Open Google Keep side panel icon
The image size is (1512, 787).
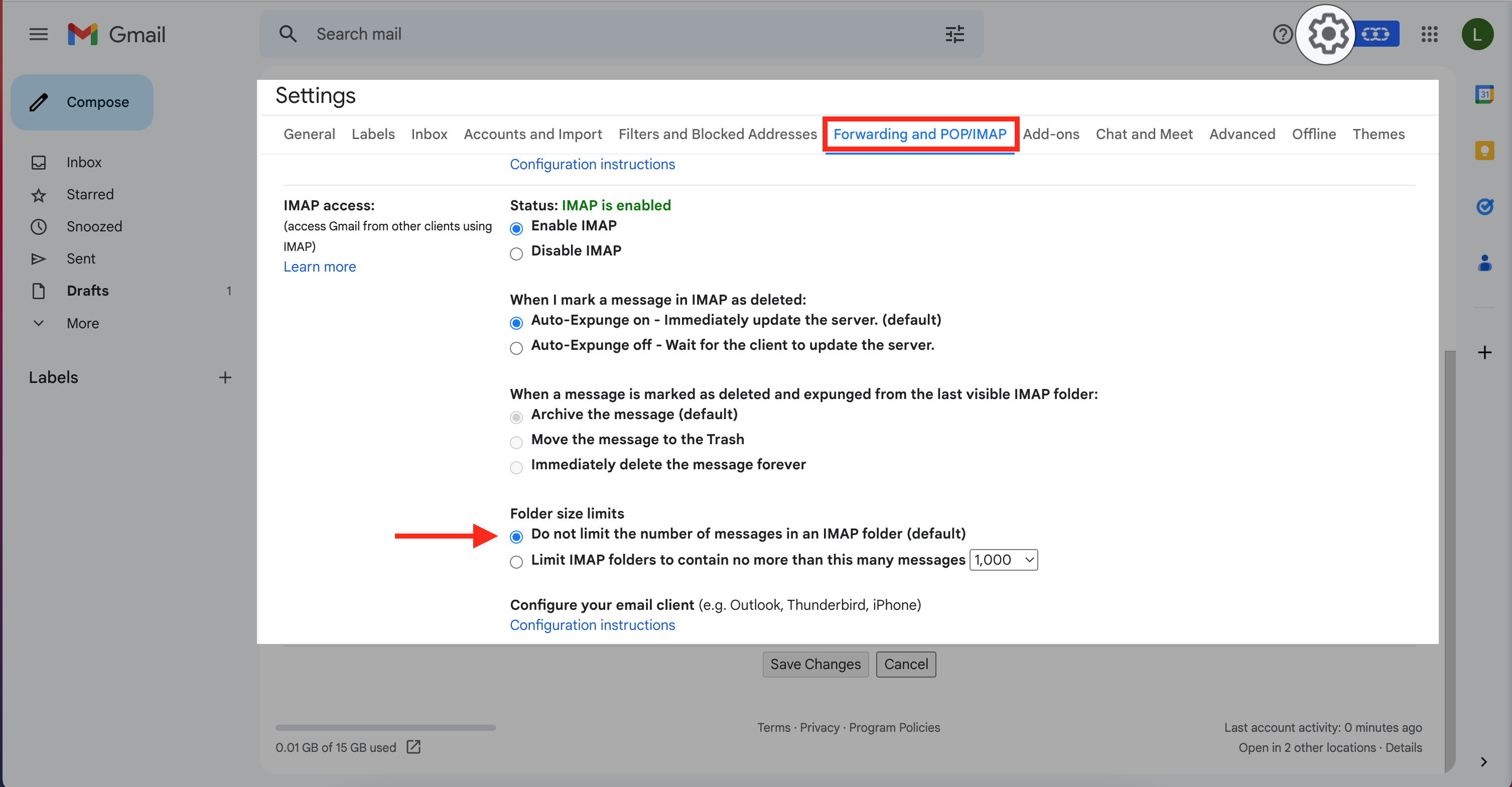tap(1484, 150)
